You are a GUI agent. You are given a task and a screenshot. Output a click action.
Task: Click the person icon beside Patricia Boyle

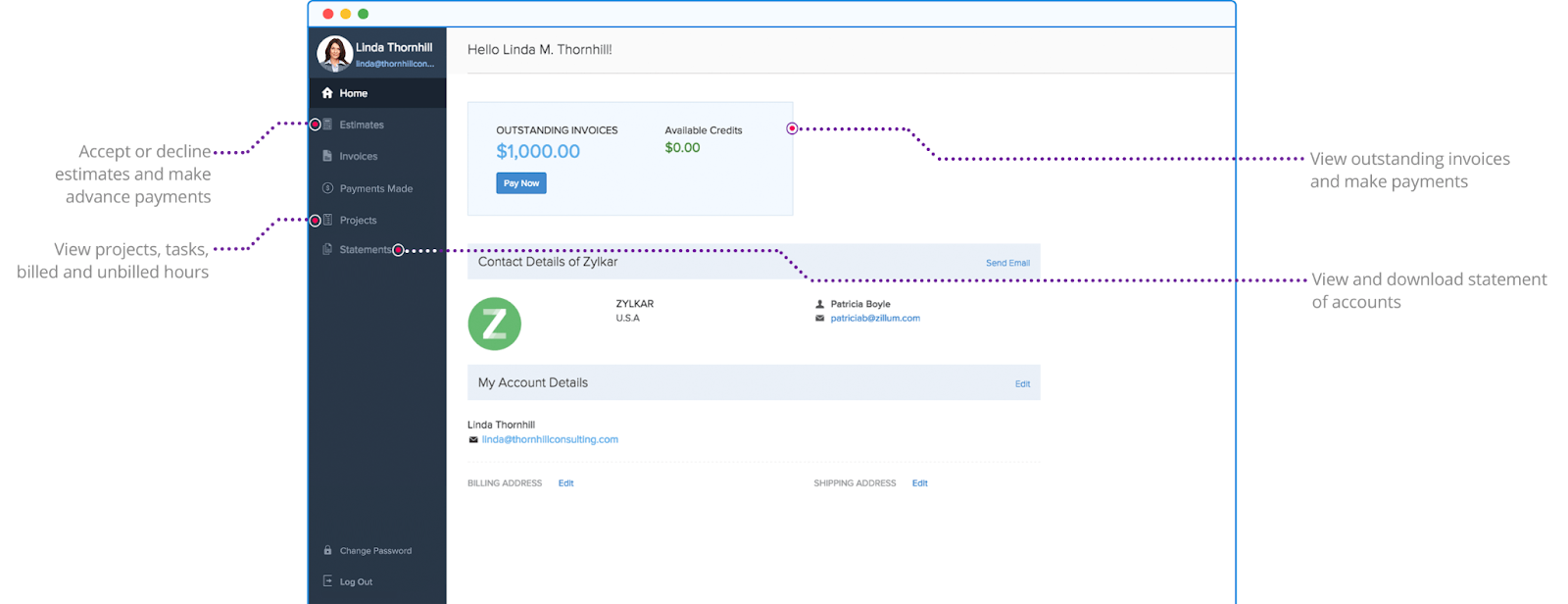[x=820, y=304]
